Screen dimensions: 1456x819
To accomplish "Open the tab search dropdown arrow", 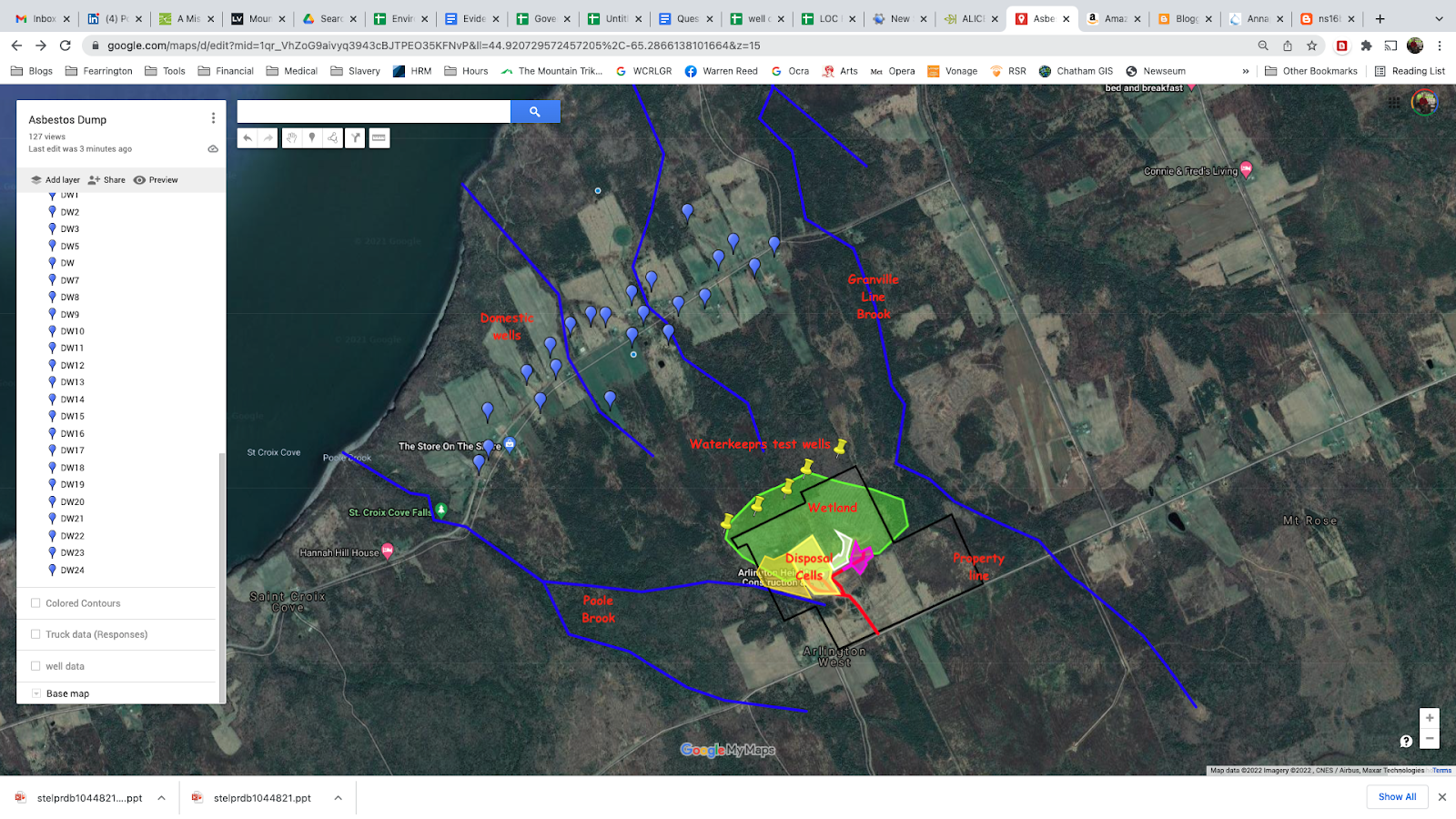I will pos(1439,18).
